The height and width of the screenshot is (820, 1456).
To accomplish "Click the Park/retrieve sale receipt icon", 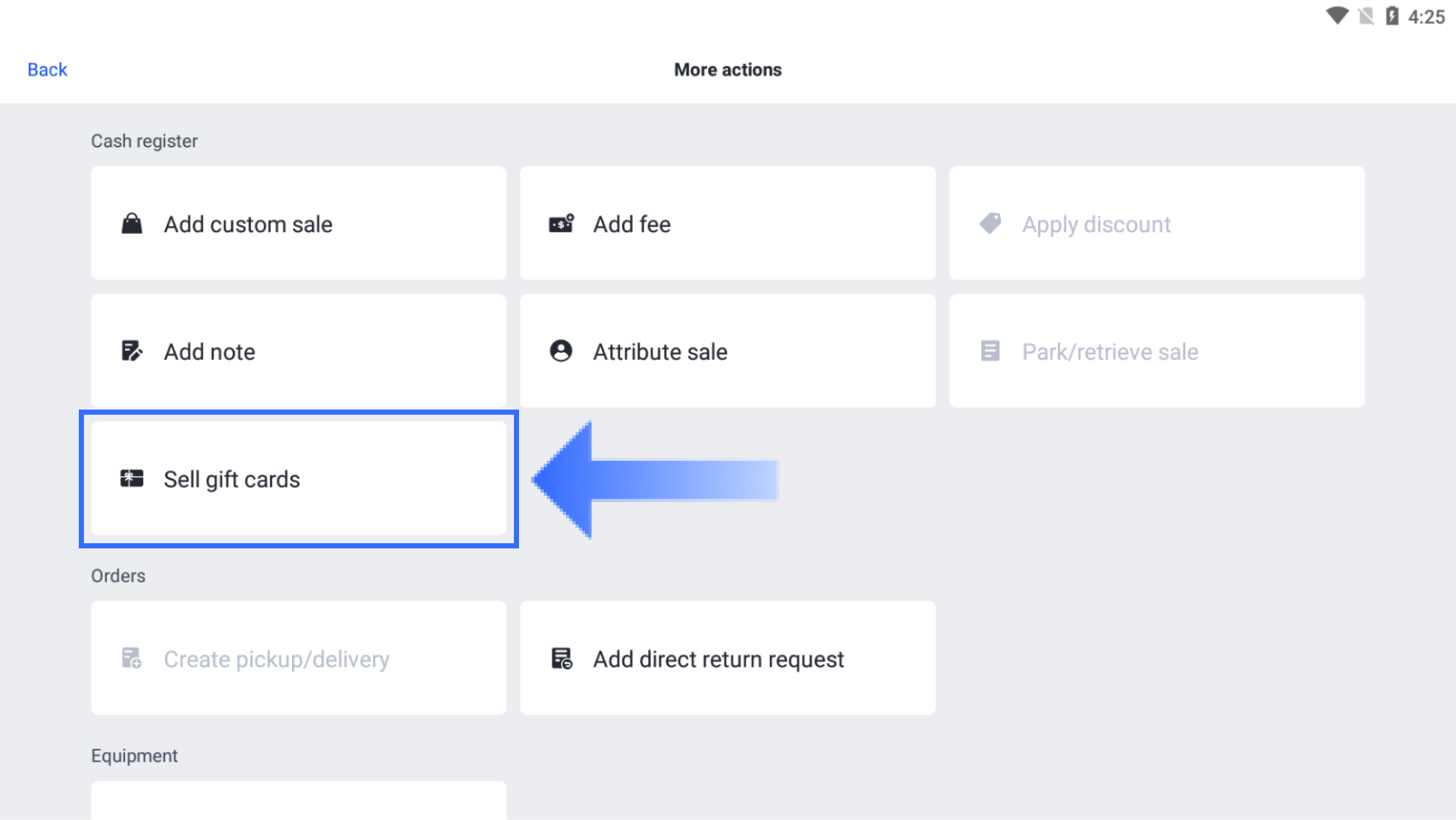I will coord(990,351).
